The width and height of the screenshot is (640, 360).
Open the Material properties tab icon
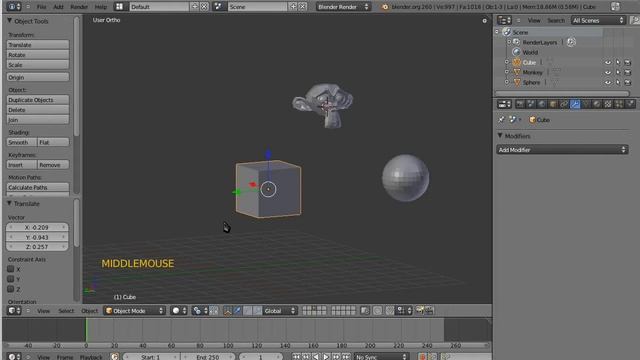pos(597,104)
